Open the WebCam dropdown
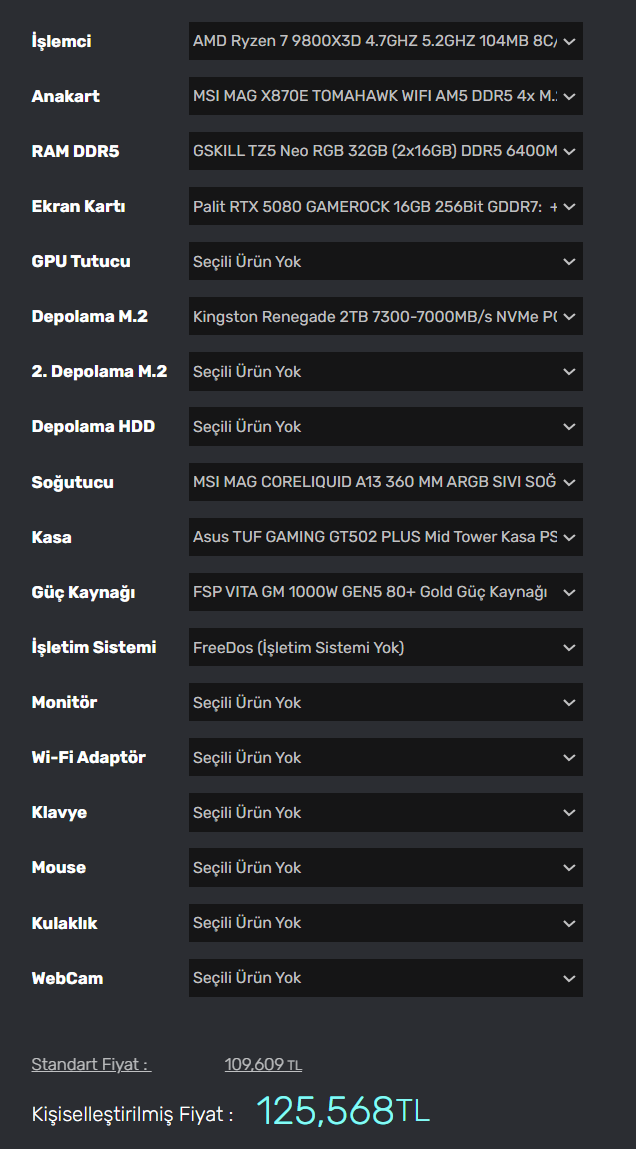This screenshot has height=1149, width=636. click(385, 978)
